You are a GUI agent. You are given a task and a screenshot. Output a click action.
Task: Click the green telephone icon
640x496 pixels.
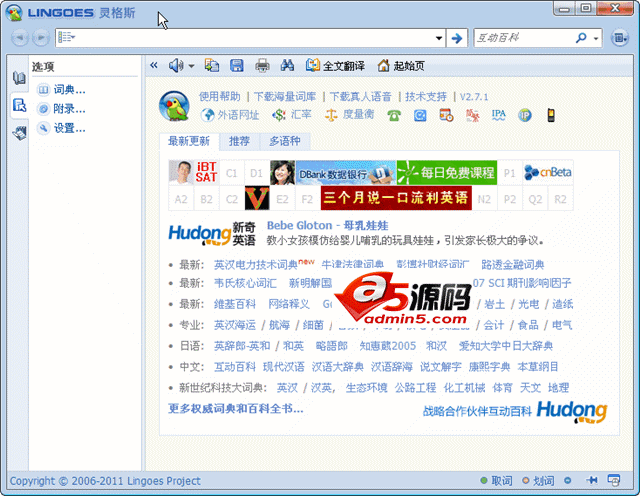(394, 116)
